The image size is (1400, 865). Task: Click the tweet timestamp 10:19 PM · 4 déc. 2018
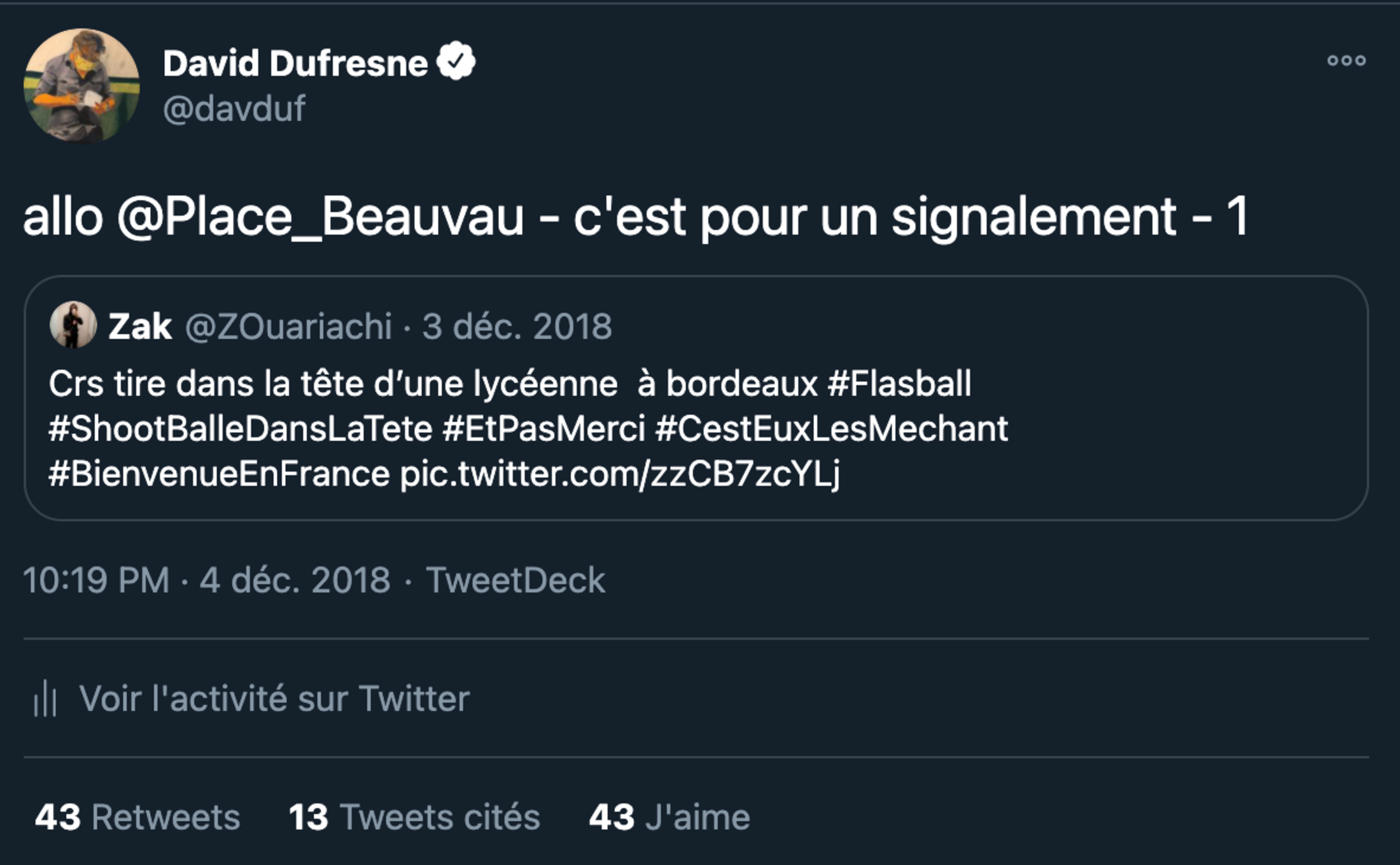[207, 580]
